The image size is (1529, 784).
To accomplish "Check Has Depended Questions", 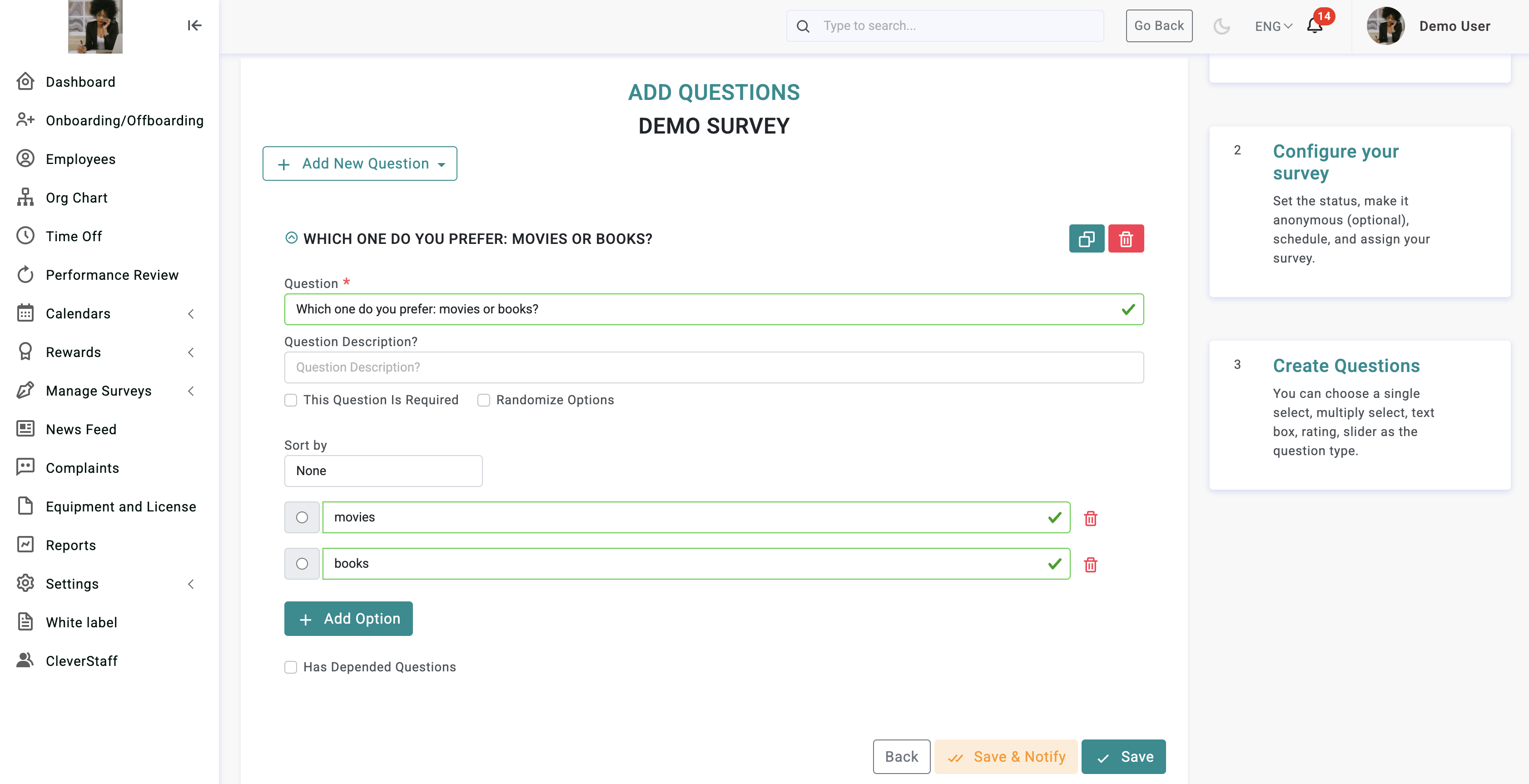I will [x=291, y=667].
